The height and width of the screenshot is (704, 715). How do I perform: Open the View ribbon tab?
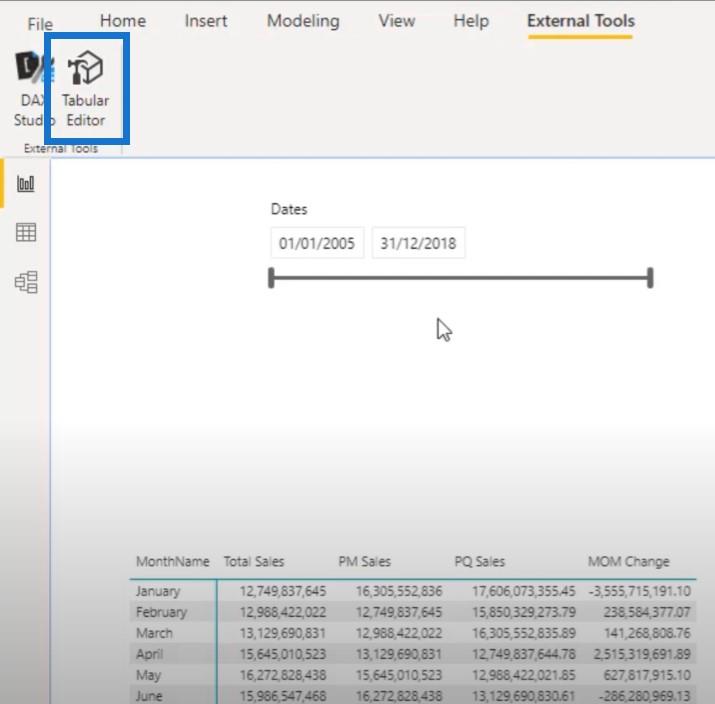395,21
